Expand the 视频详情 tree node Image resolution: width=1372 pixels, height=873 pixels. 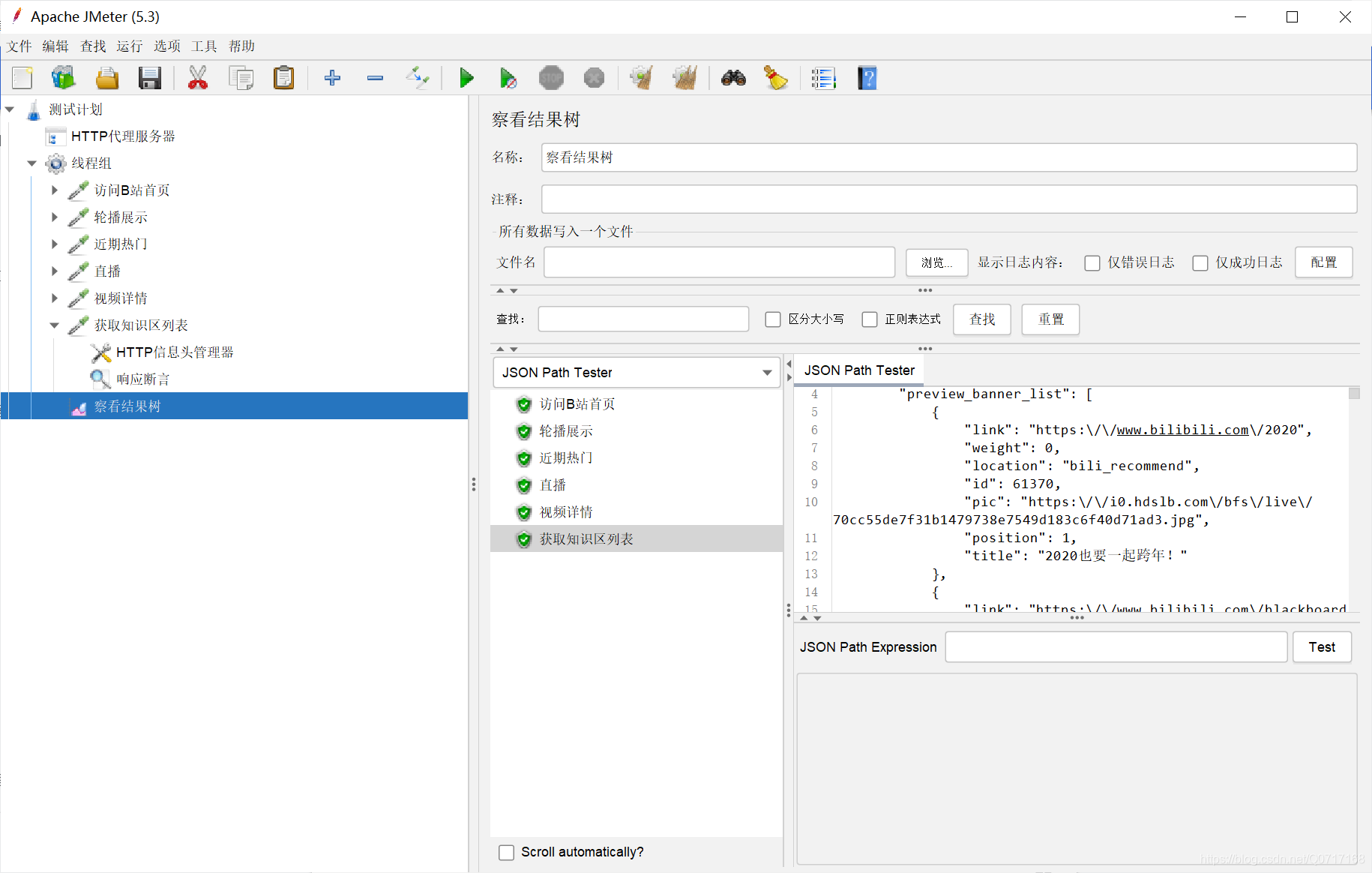54,298
